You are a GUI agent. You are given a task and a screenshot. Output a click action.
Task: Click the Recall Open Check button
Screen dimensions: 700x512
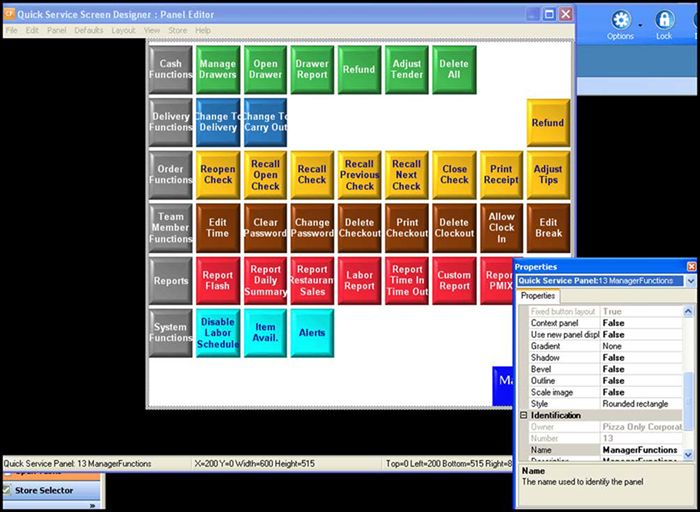[265, 175]
